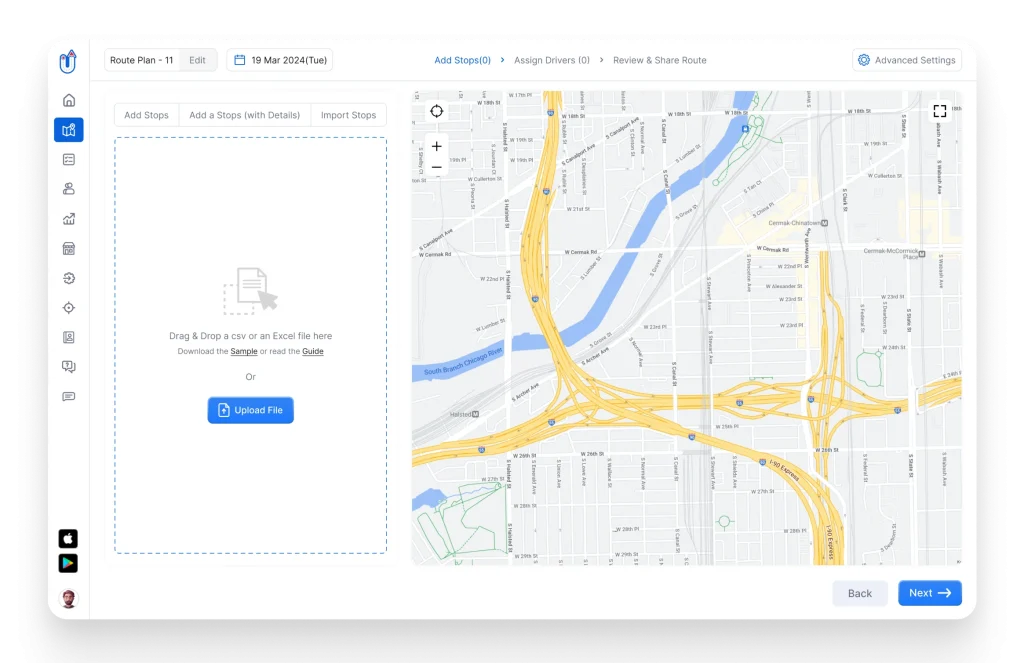Click the calendar icon beside the date
Image resolution: width=1024 pixels, height=663 pixels.
240,60
